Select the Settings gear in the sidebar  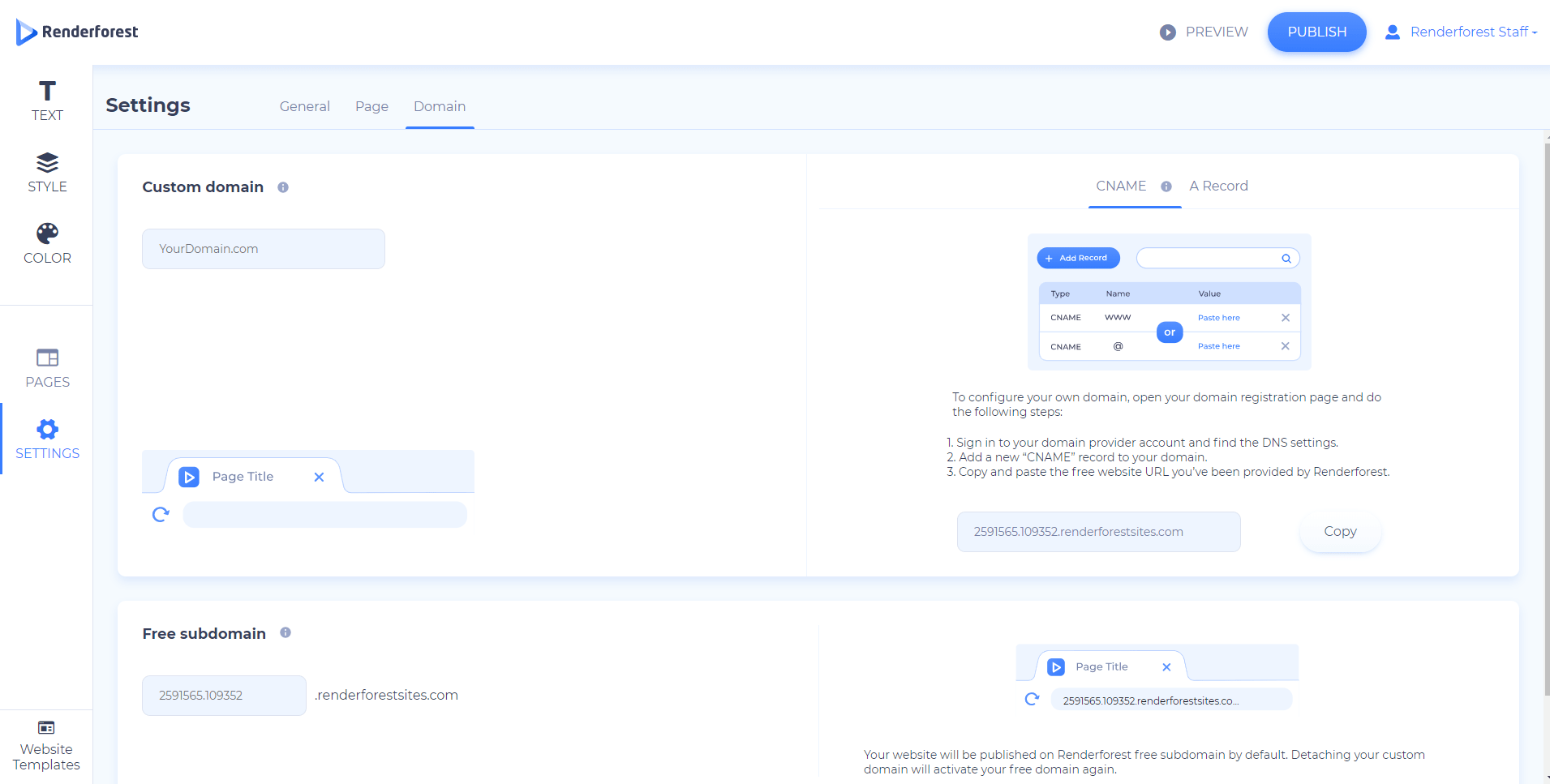point(46,438)
